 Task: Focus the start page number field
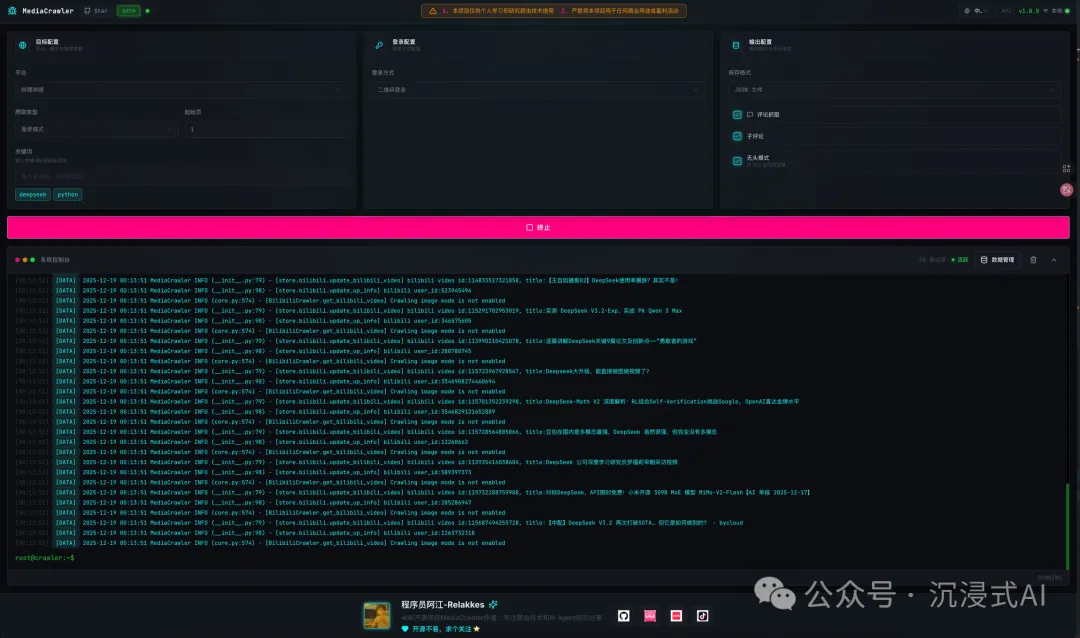point(265,129)
